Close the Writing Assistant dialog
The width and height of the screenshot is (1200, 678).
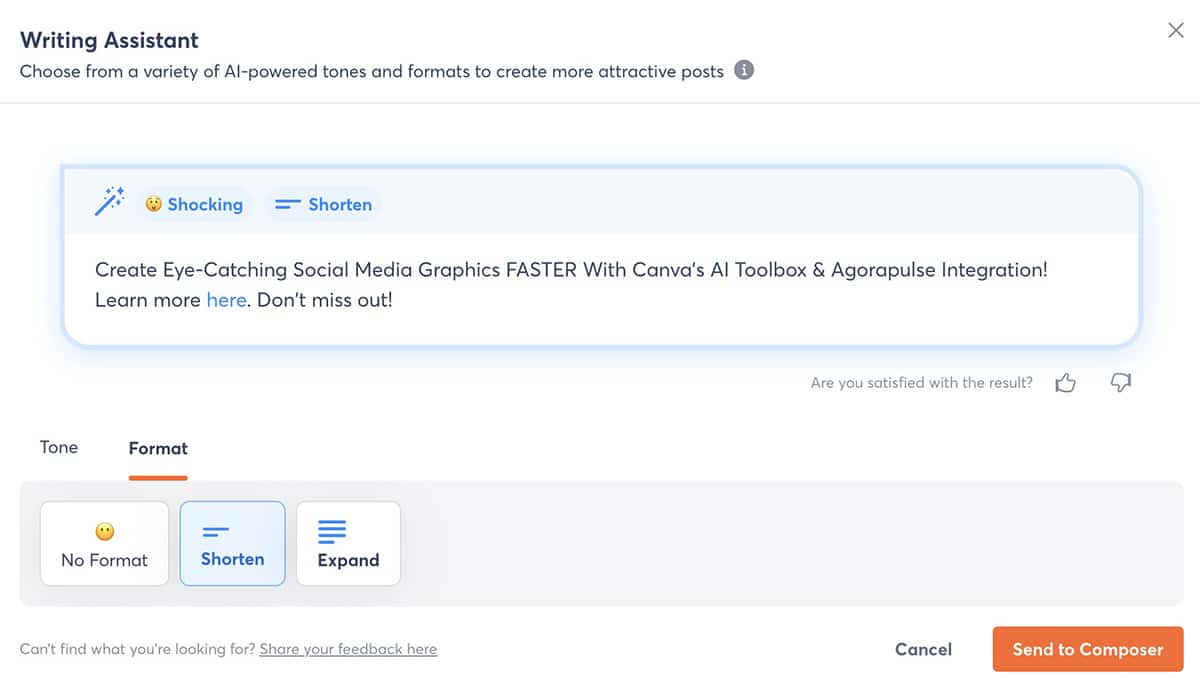click(1176, 31)
